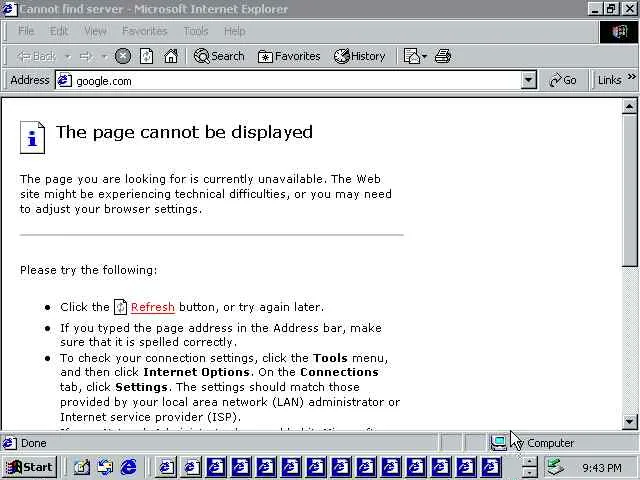Click the IE icon in title bar
The height and width of the screenshot is (480, 640).
10,9
